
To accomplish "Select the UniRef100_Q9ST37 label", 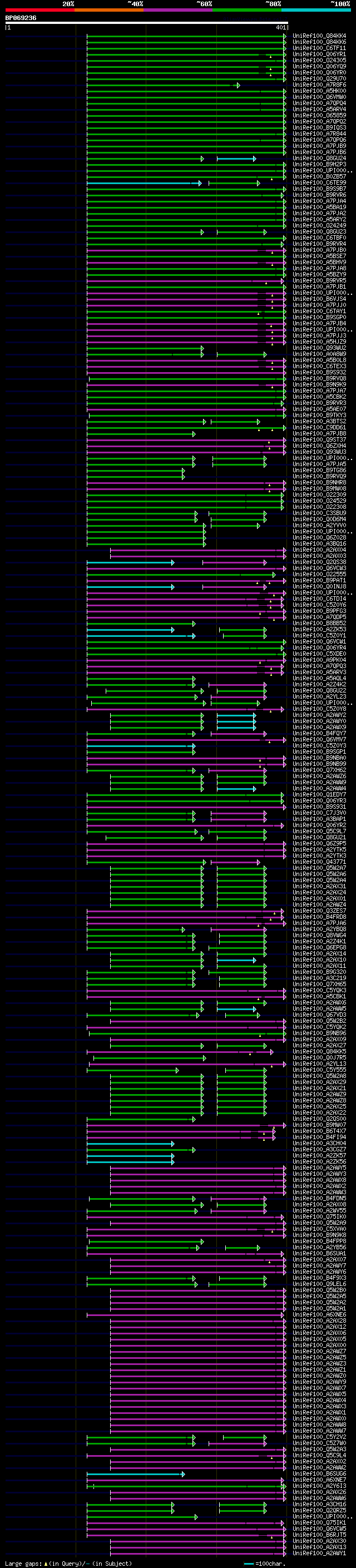I will tap(319, 439).
